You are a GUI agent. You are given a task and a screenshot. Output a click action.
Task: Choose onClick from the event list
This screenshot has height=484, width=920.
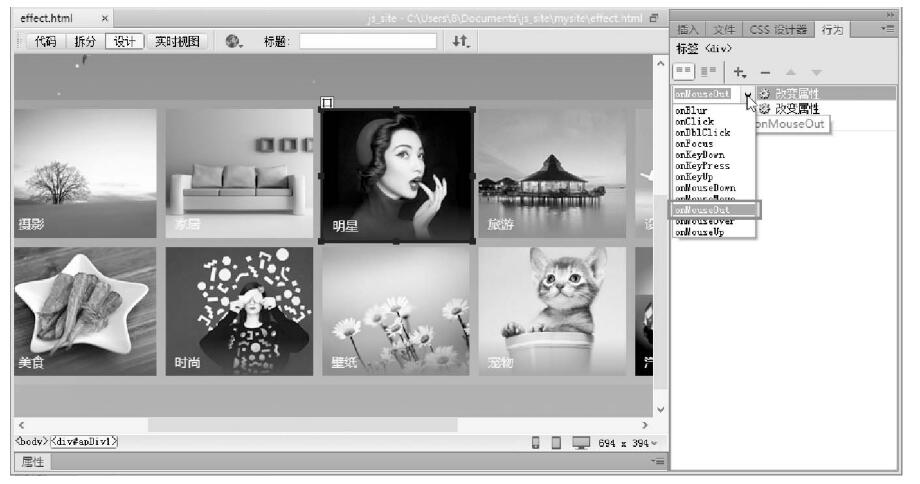[694, 122]
